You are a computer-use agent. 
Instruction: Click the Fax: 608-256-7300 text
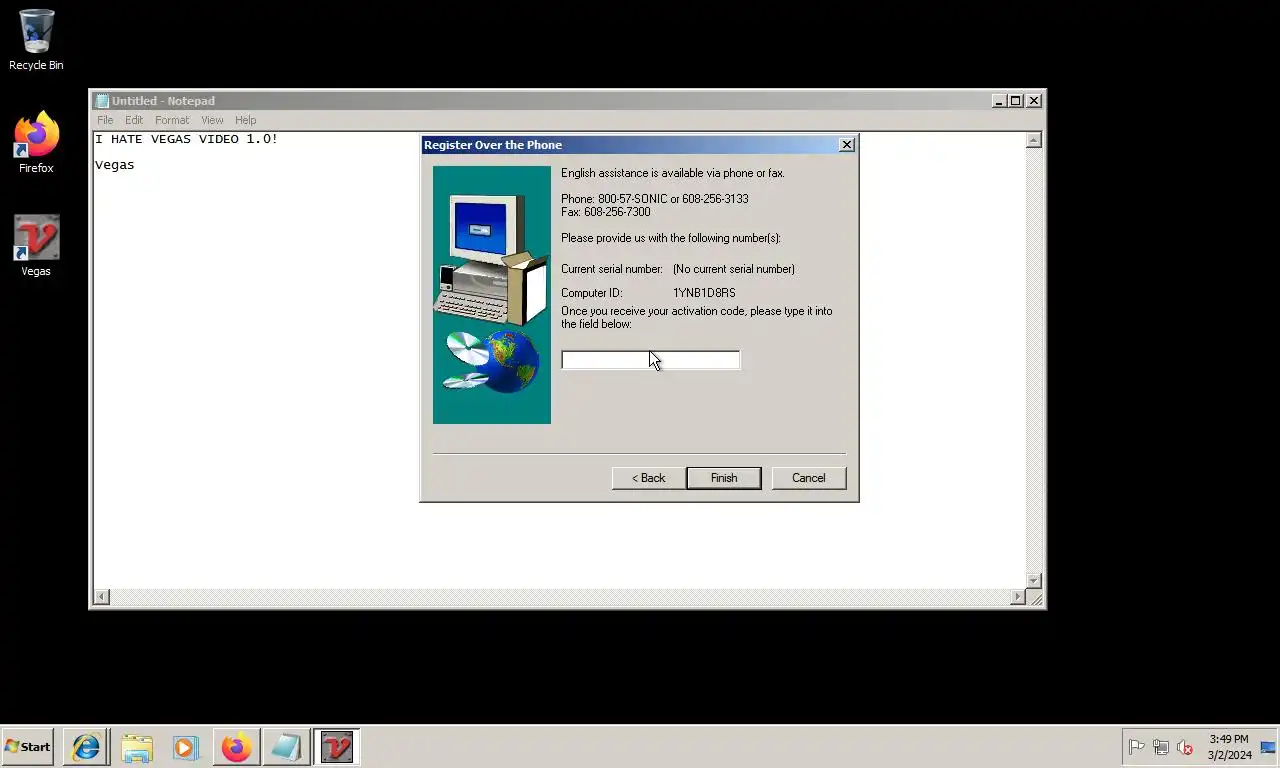coord(606,212)
